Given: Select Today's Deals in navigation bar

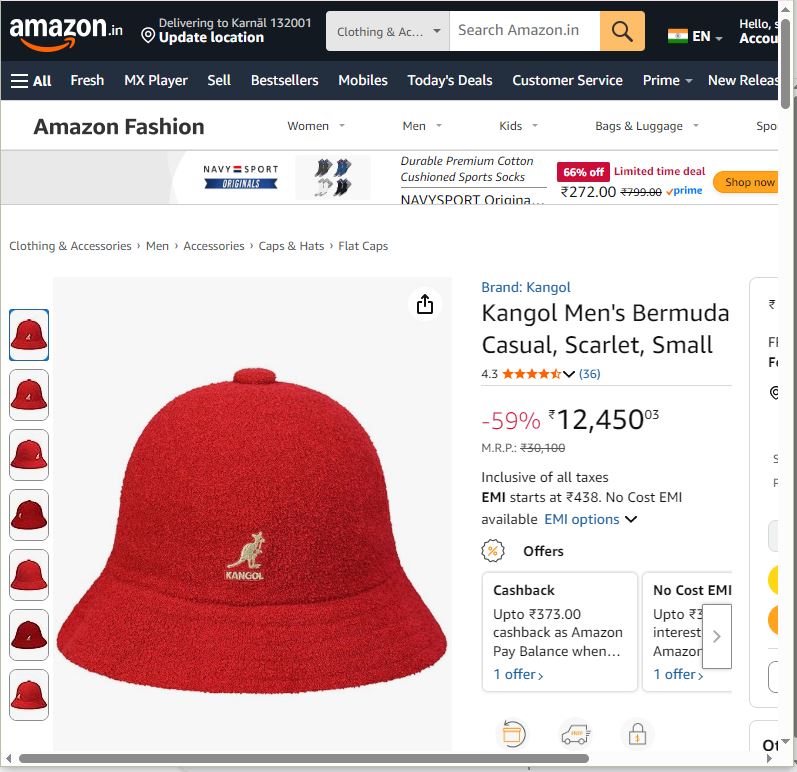Looking at the screenshot, I should (450, 80).
